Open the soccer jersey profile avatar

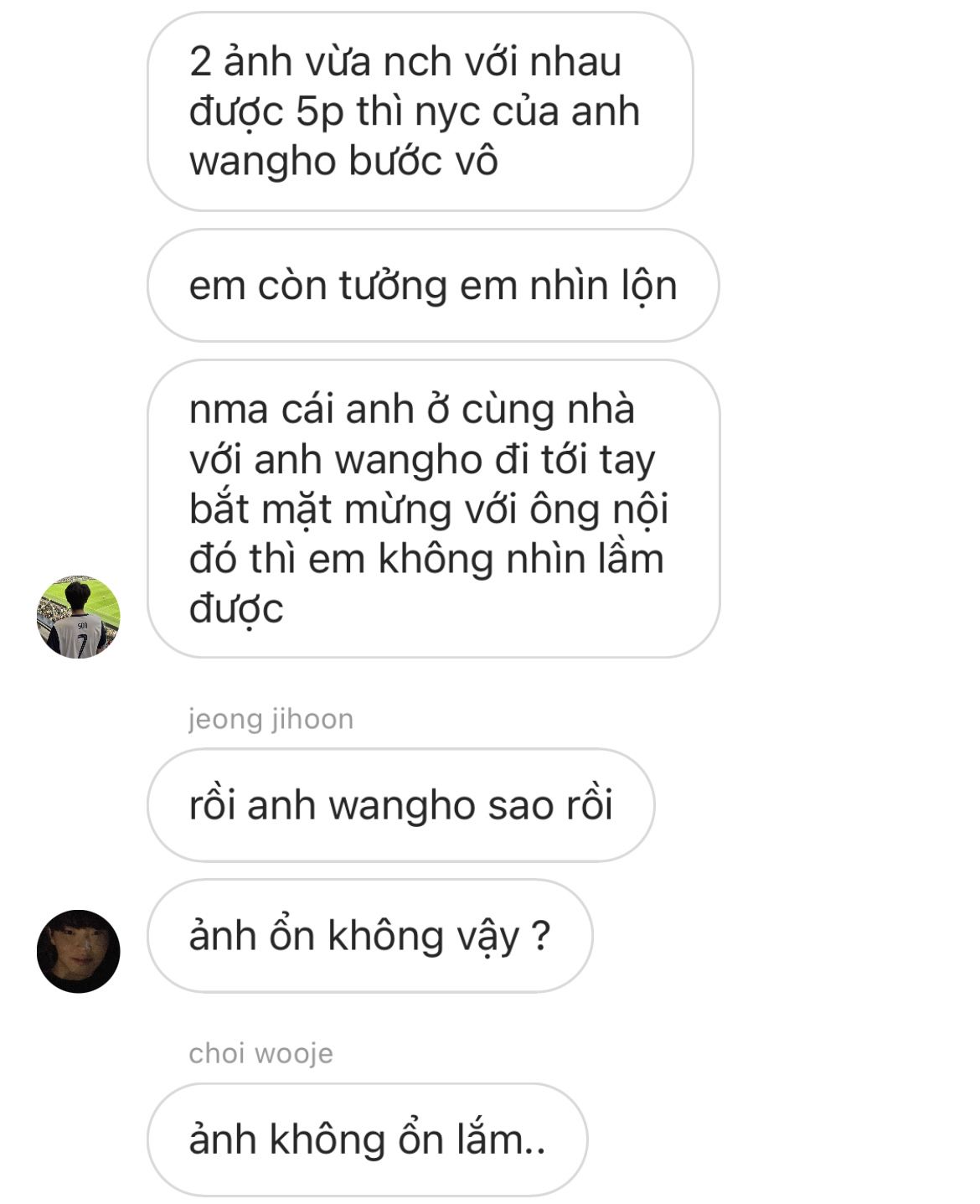point(79,617)
